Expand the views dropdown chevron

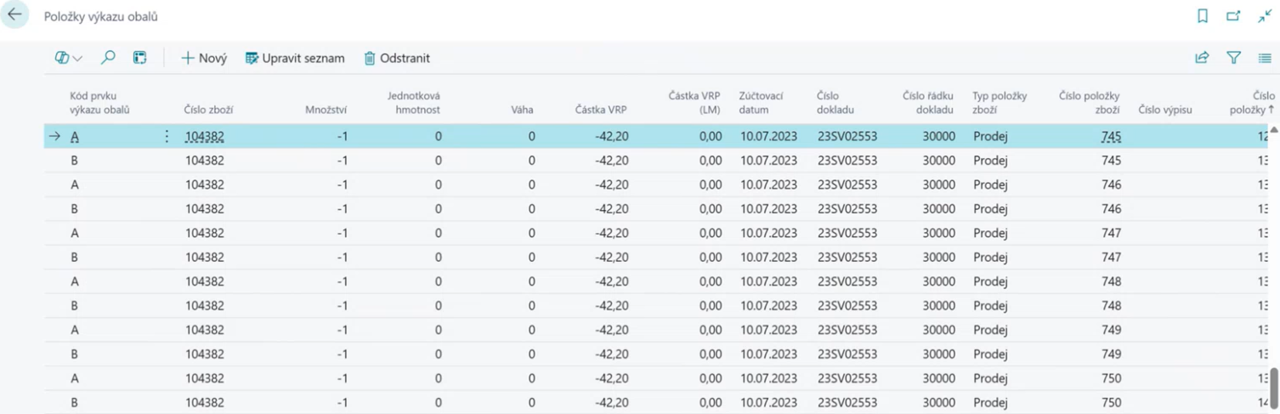click(x=78, y=59)
